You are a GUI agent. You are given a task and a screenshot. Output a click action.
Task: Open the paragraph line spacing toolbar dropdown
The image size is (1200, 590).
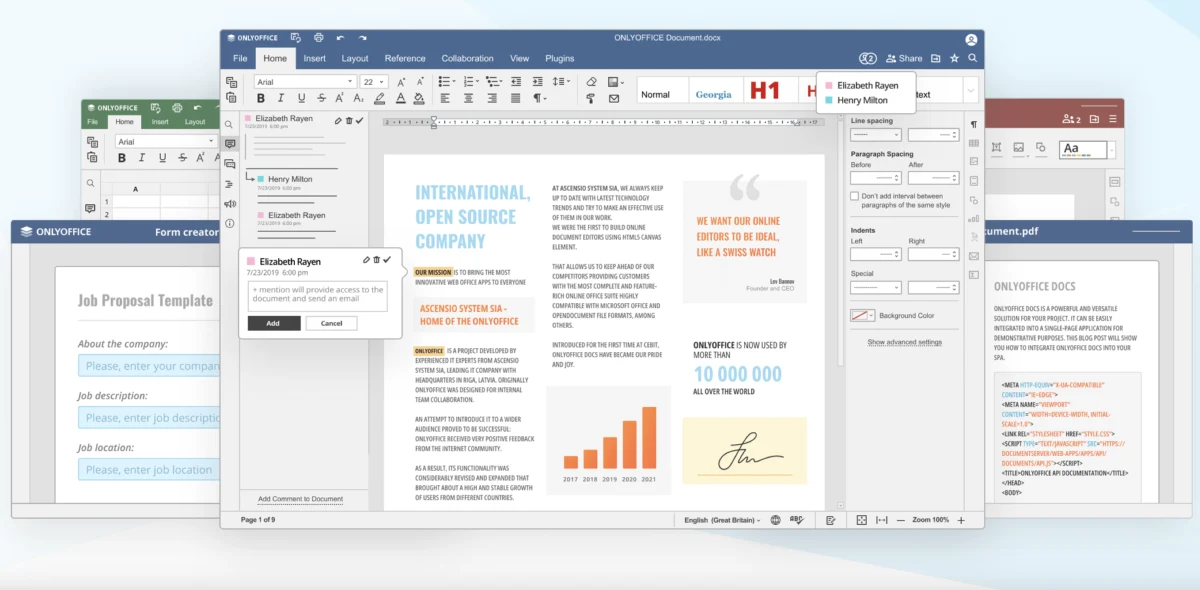[562, 82]
